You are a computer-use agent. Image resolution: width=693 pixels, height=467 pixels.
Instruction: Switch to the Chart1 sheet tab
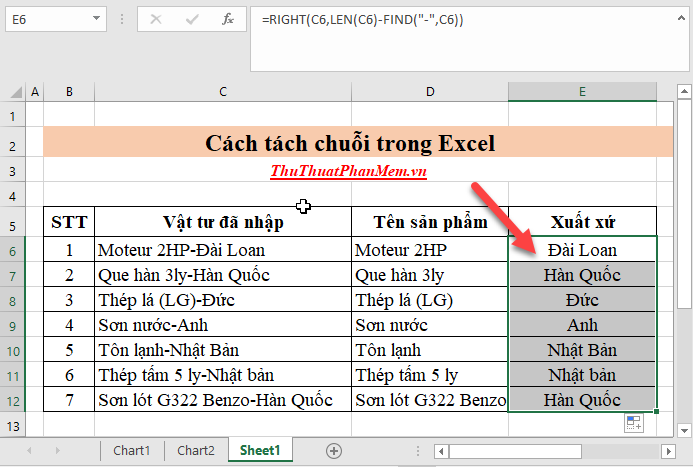pos(132,450)
